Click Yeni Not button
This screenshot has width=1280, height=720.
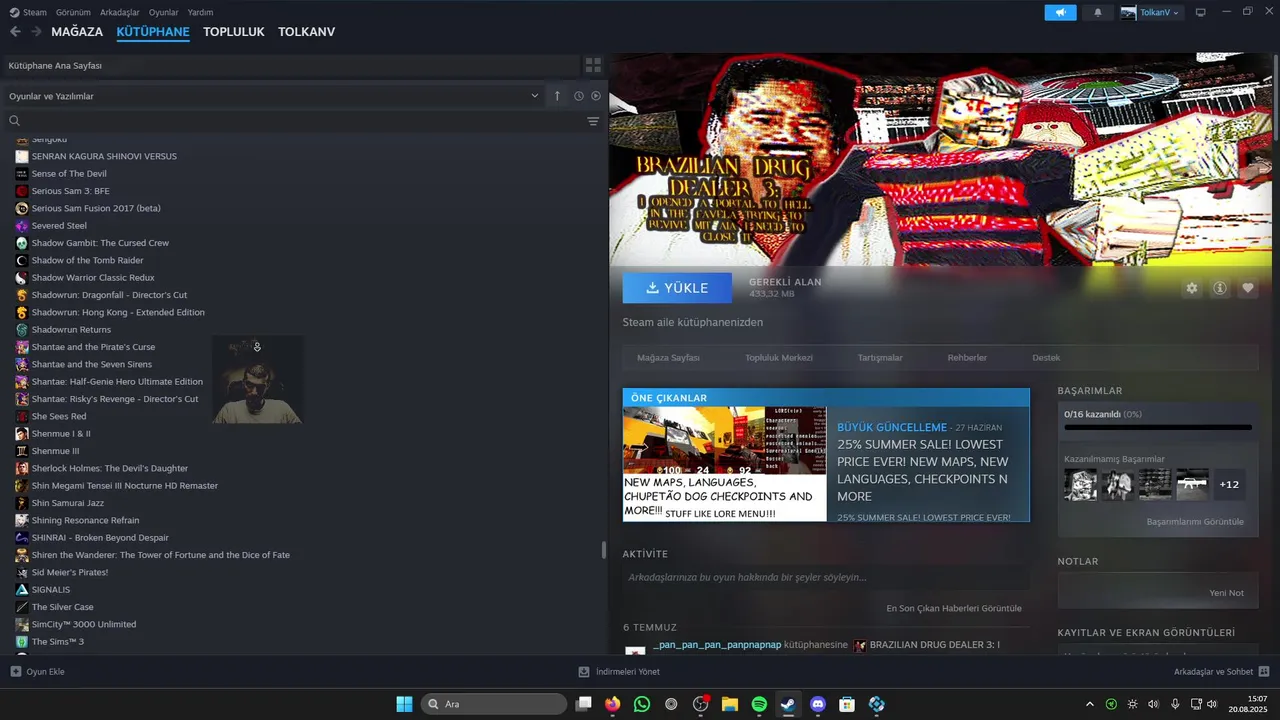(x=1226, y=593)
